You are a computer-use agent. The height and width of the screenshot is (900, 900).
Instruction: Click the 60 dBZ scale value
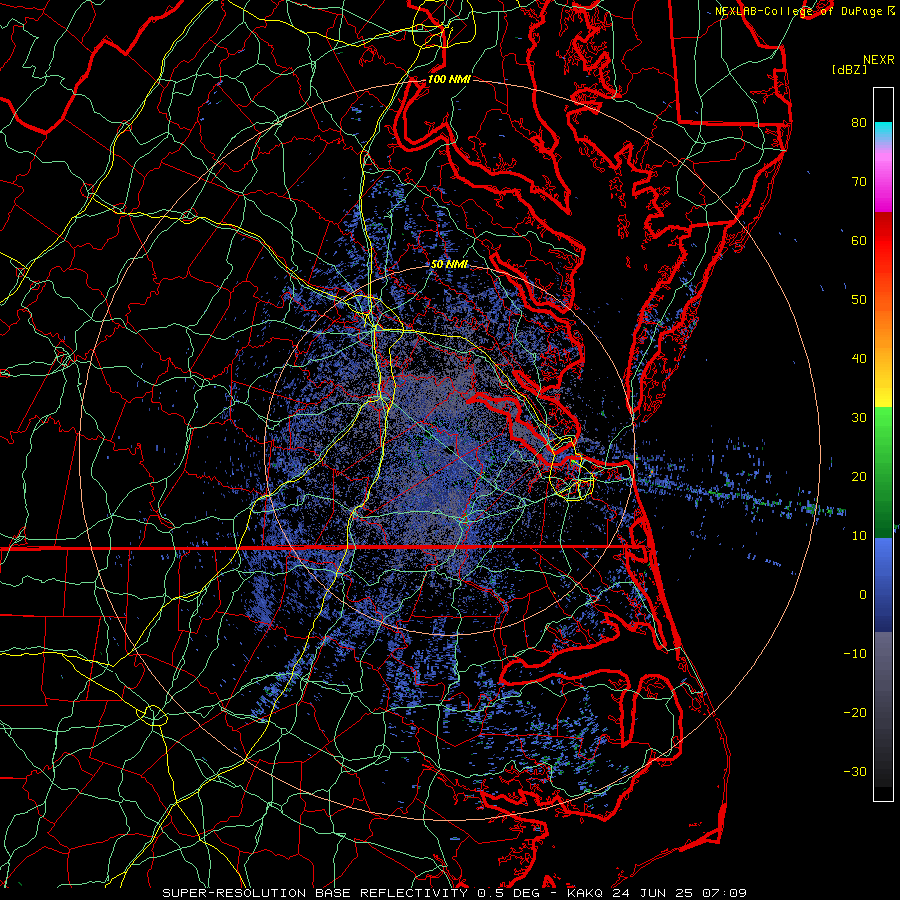(859, 240)
